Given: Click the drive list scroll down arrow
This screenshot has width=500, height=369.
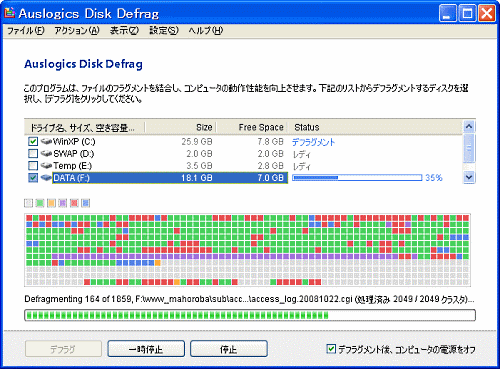Looking at the screenshot, I should coord(469,177).
